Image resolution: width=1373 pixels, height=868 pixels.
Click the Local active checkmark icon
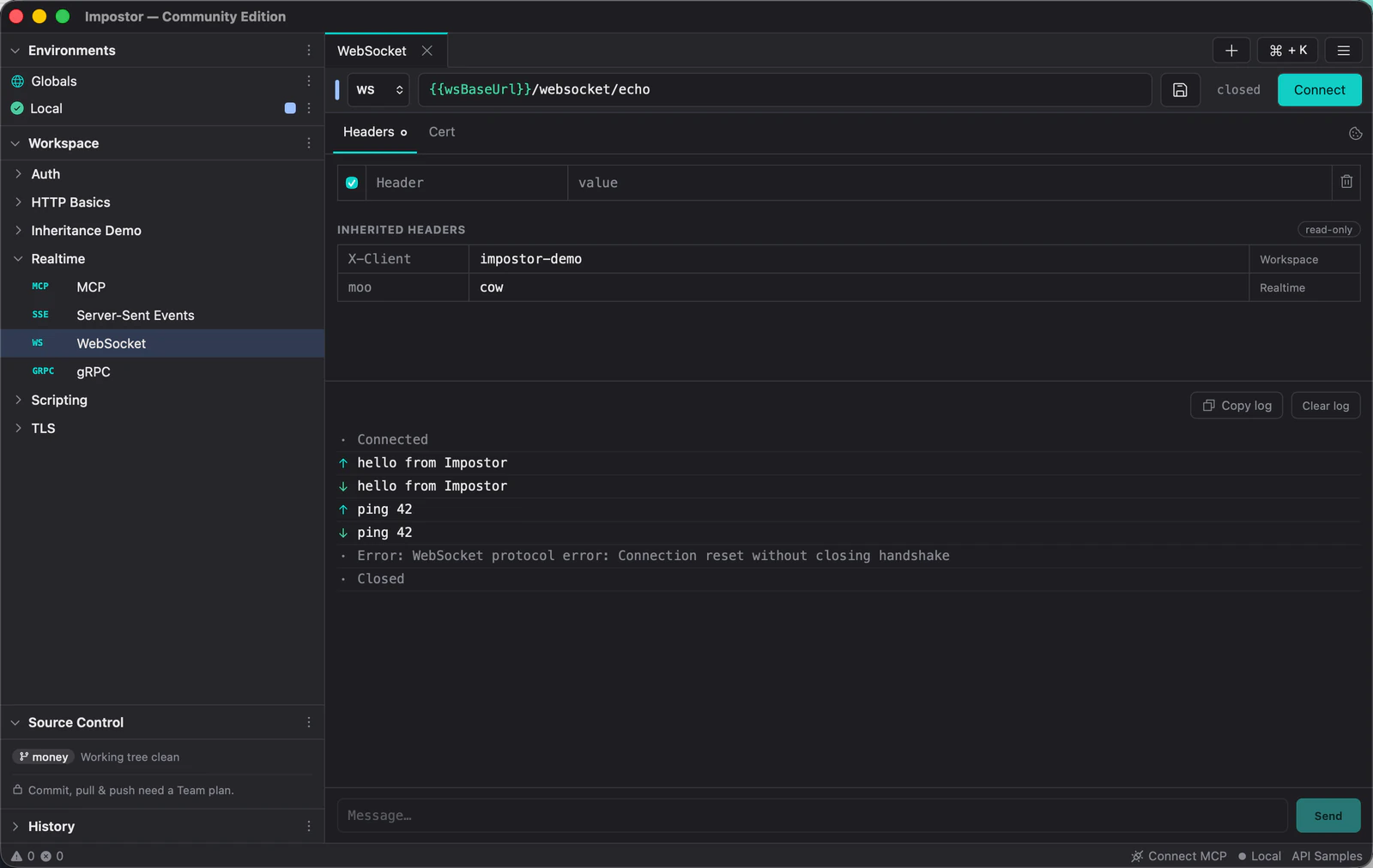pos(17,108)
